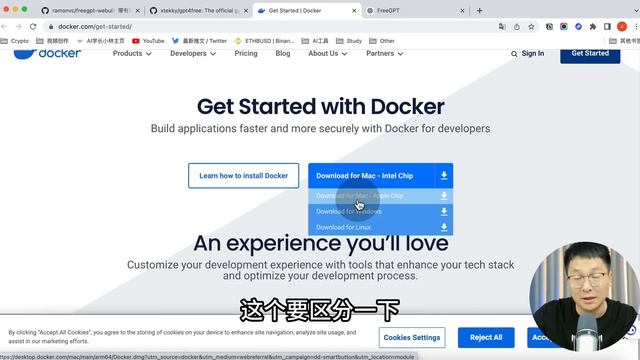Open the YouTube bookmark
The height and width of the screenshot is (360, 640).
pyautogui.click(x=148, y=41)
